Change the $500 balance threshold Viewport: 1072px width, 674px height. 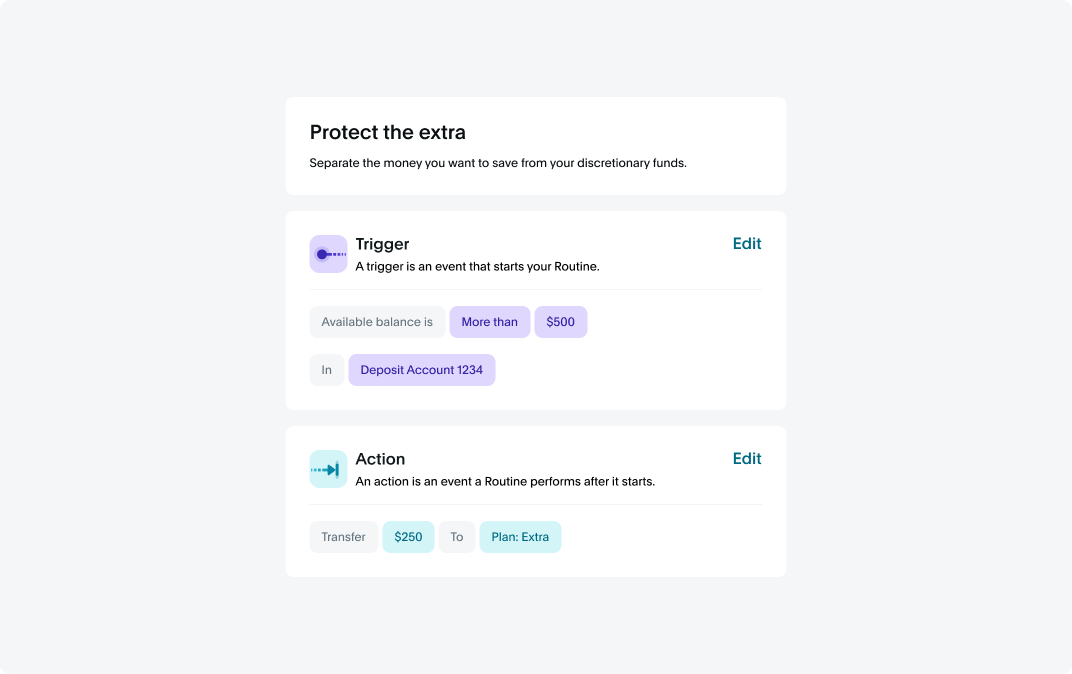click(x=561, y=322)
